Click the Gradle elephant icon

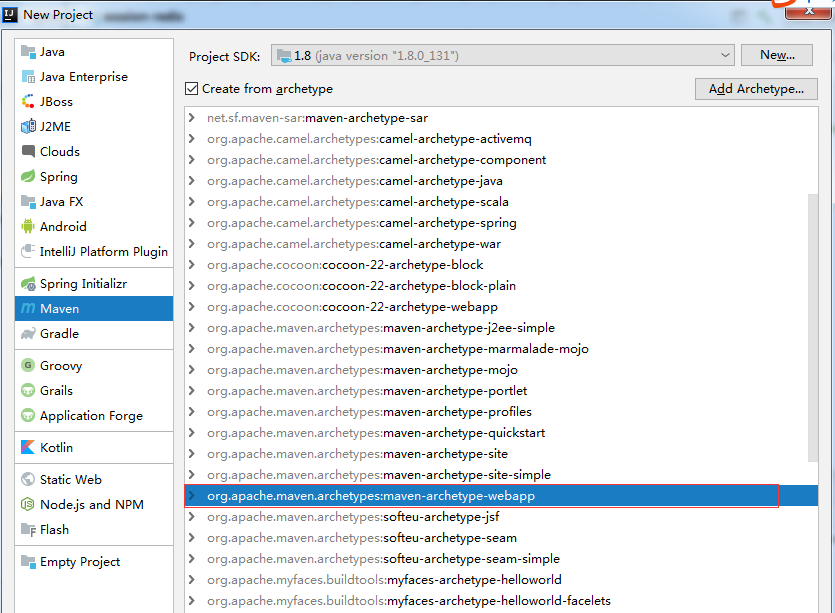(28, 333)
